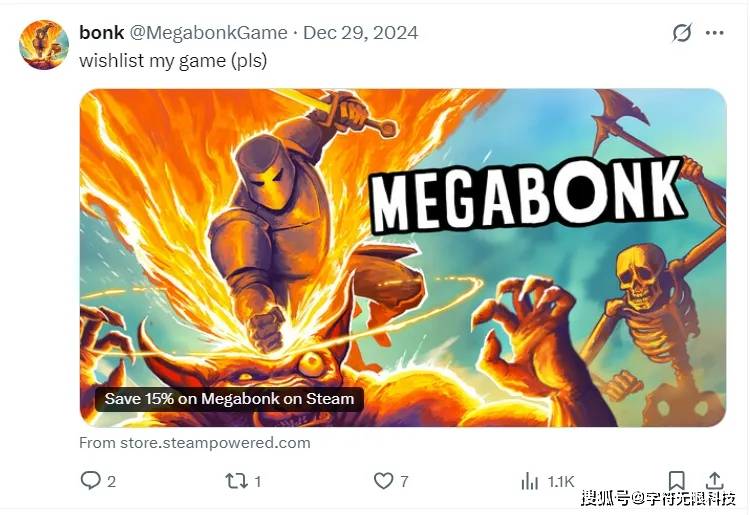750x515 pixels.
Task: Click the tweet text 'wishlist my game (pls)'
Action: (173, 61)
